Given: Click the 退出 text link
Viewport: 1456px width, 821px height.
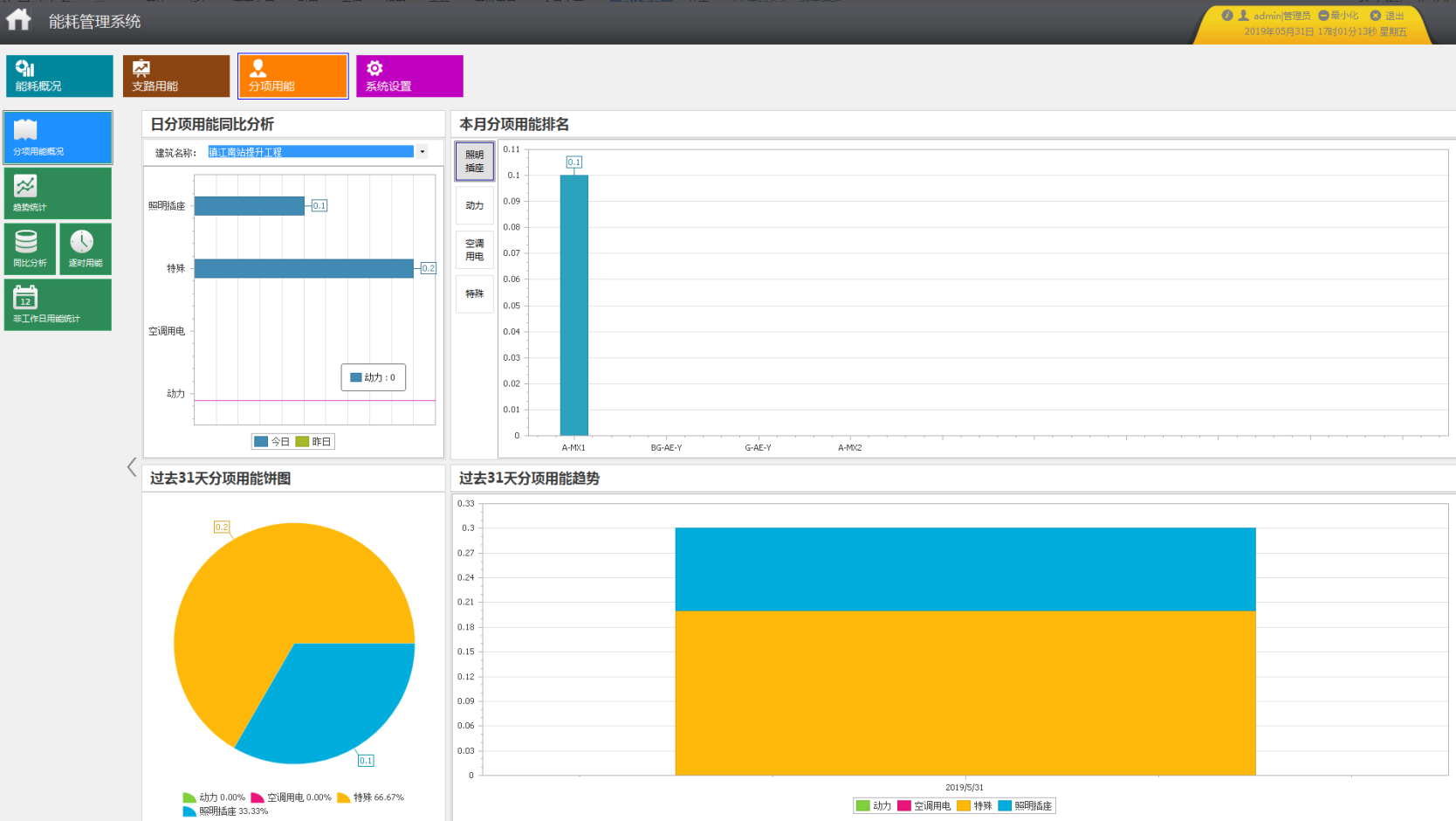Looking at the screenshot, I should pyautogui.click(x=1394, y=16).
